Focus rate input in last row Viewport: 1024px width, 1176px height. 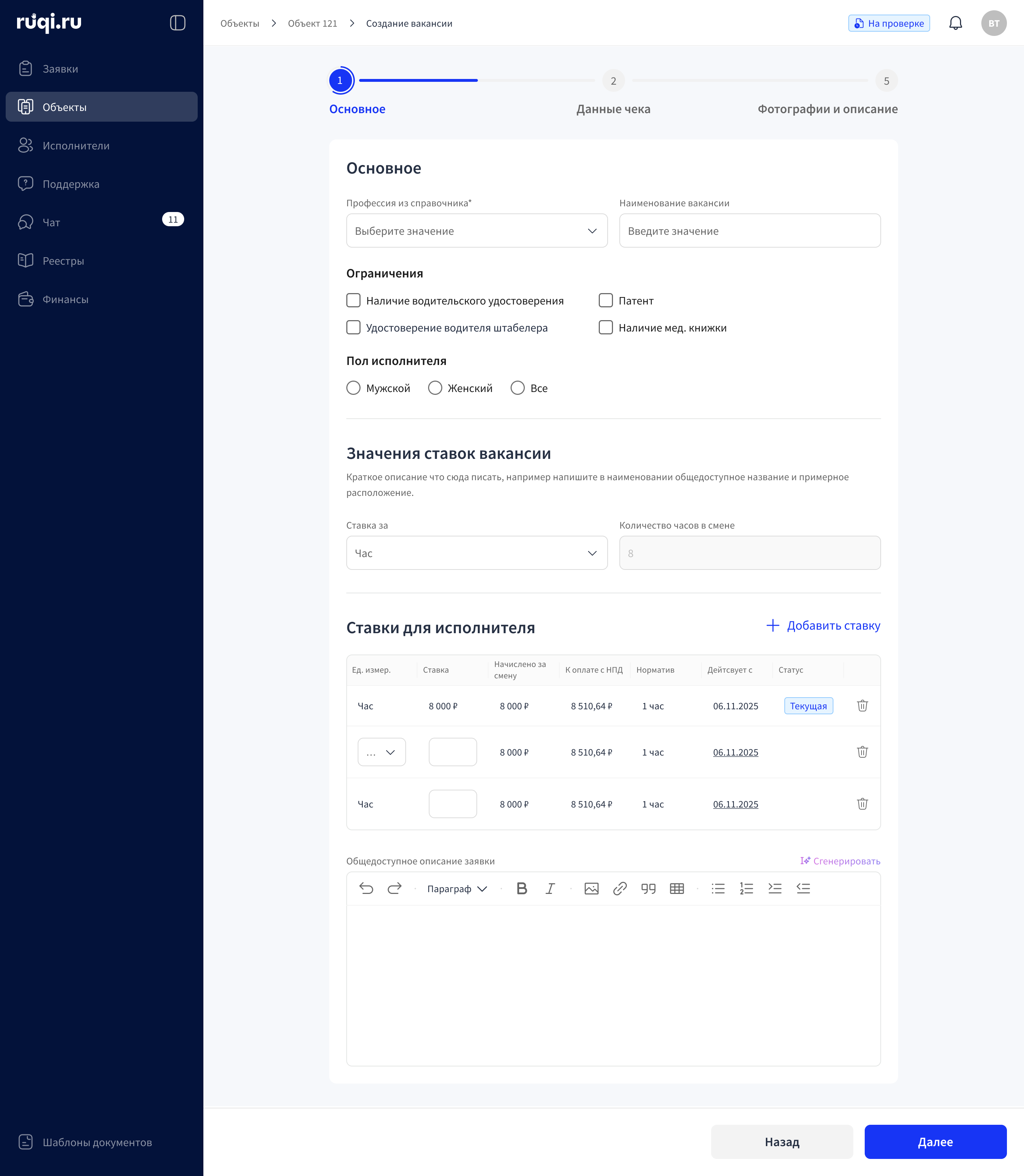tap(453, 804)
